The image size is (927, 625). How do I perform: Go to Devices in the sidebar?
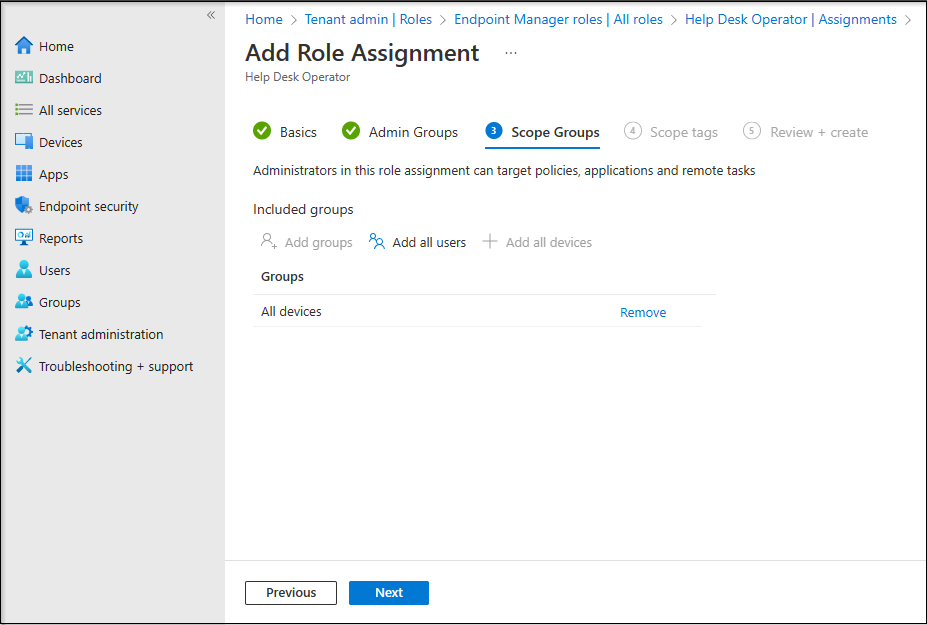(60, 143)
